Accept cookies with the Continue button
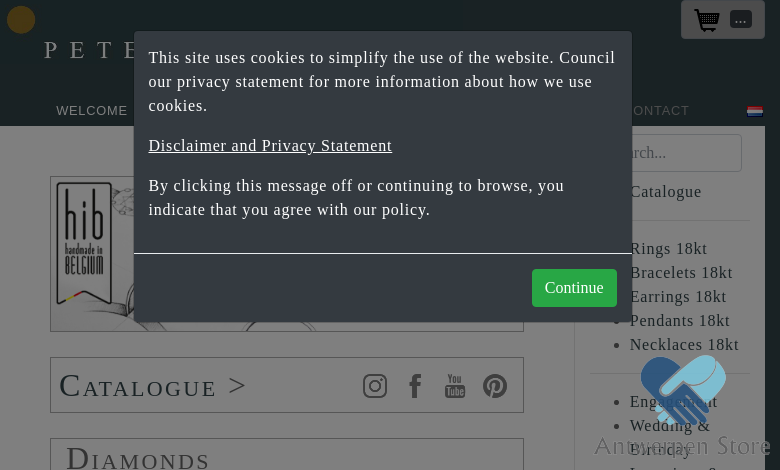 [x=574, y=288]
